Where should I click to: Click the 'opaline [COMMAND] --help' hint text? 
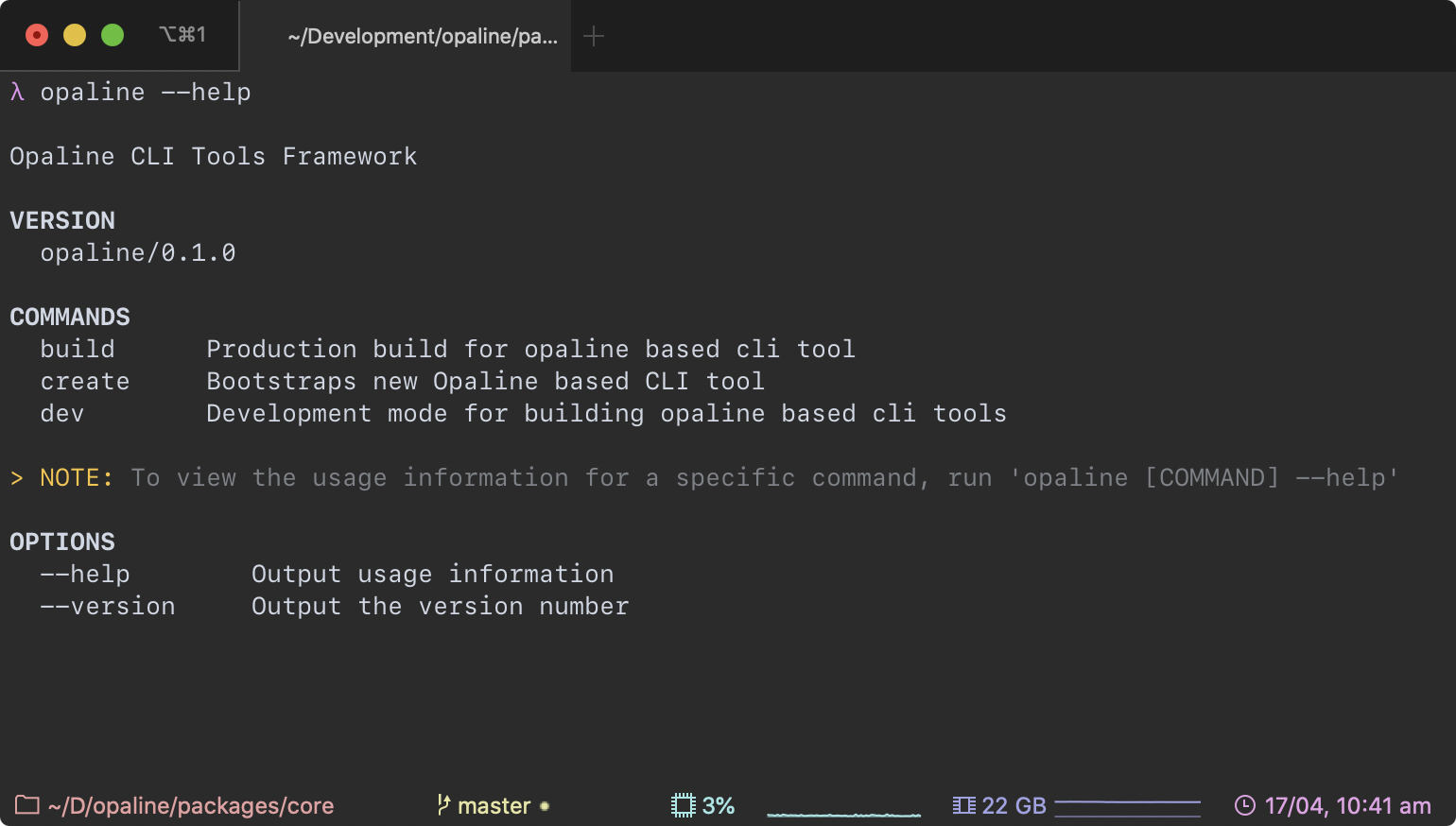(1205, 477)
